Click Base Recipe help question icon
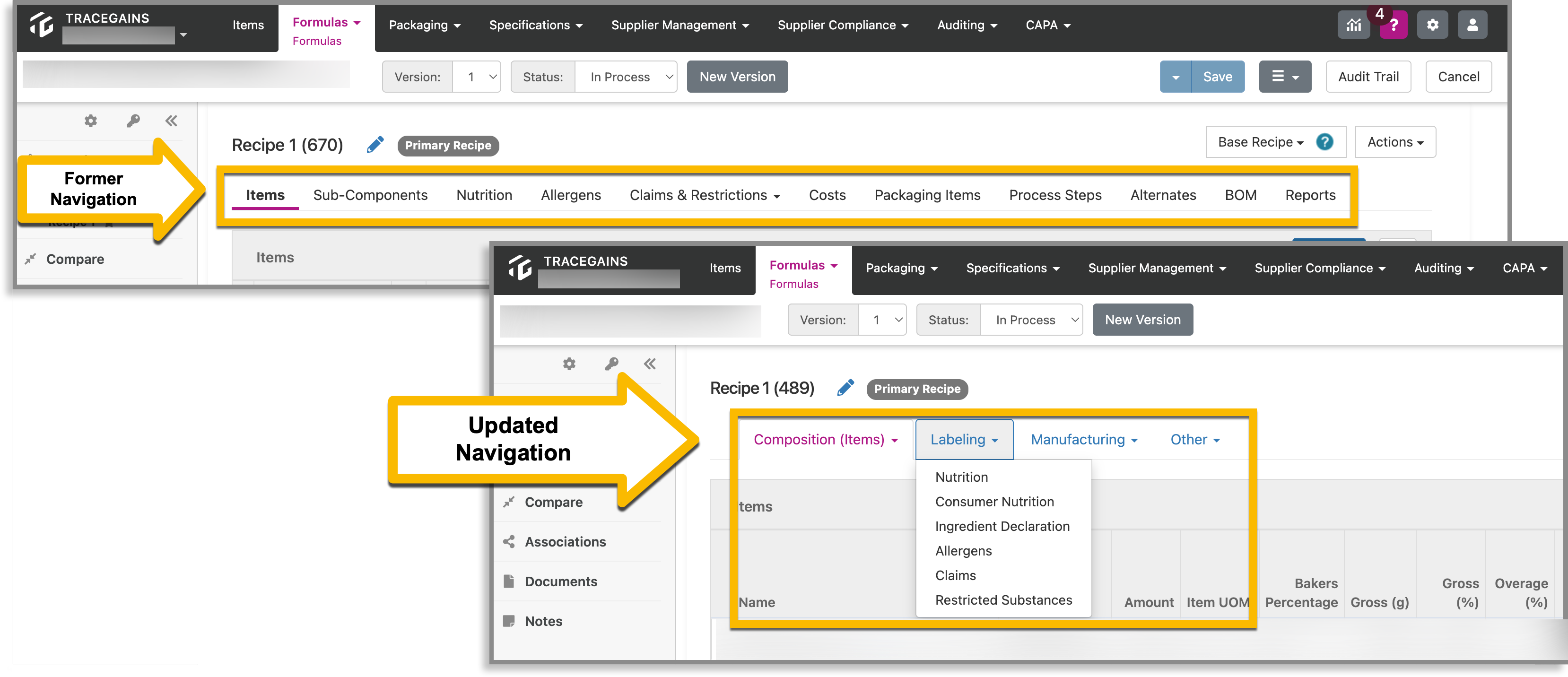The height and width of the screenshot is (677, 1568). pyautogui.click(x=1324, y=142)
